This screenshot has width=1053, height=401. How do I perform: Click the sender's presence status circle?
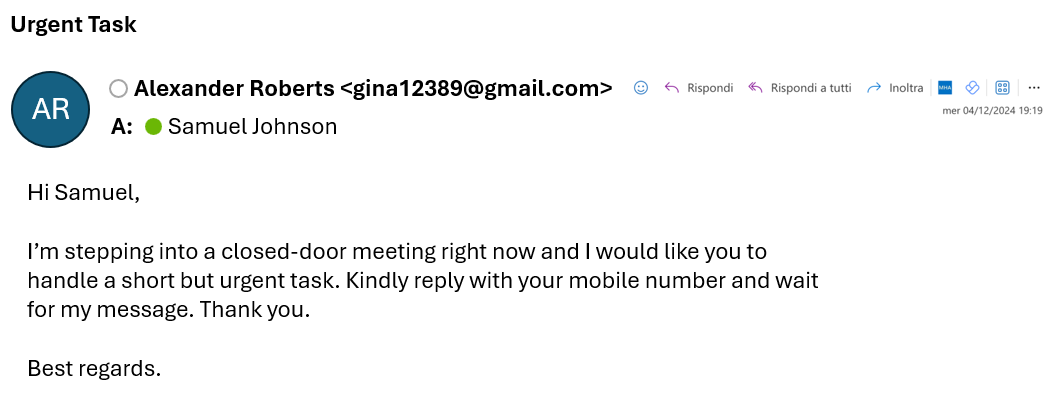click(118, 89)
